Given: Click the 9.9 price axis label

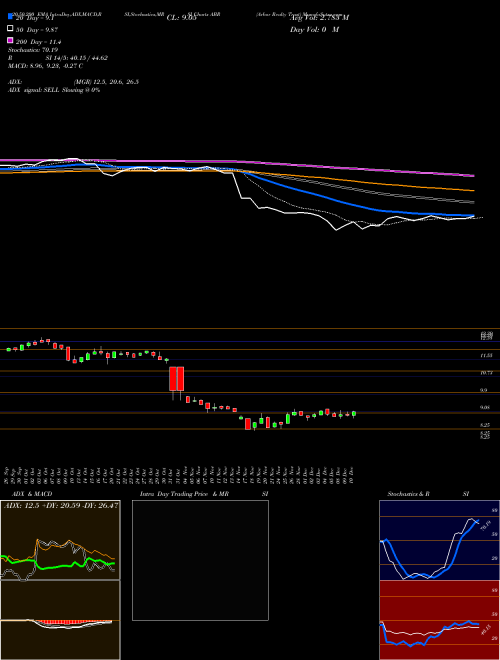Looking at the screenshot, I should (484, 390).
